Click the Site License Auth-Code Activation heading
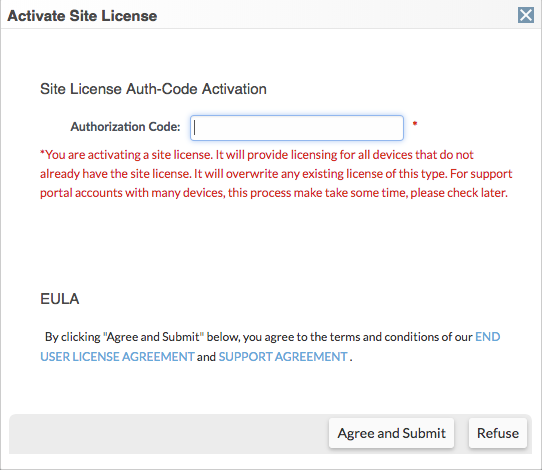Viewport: 542px width, 470px height. point(153,89)
